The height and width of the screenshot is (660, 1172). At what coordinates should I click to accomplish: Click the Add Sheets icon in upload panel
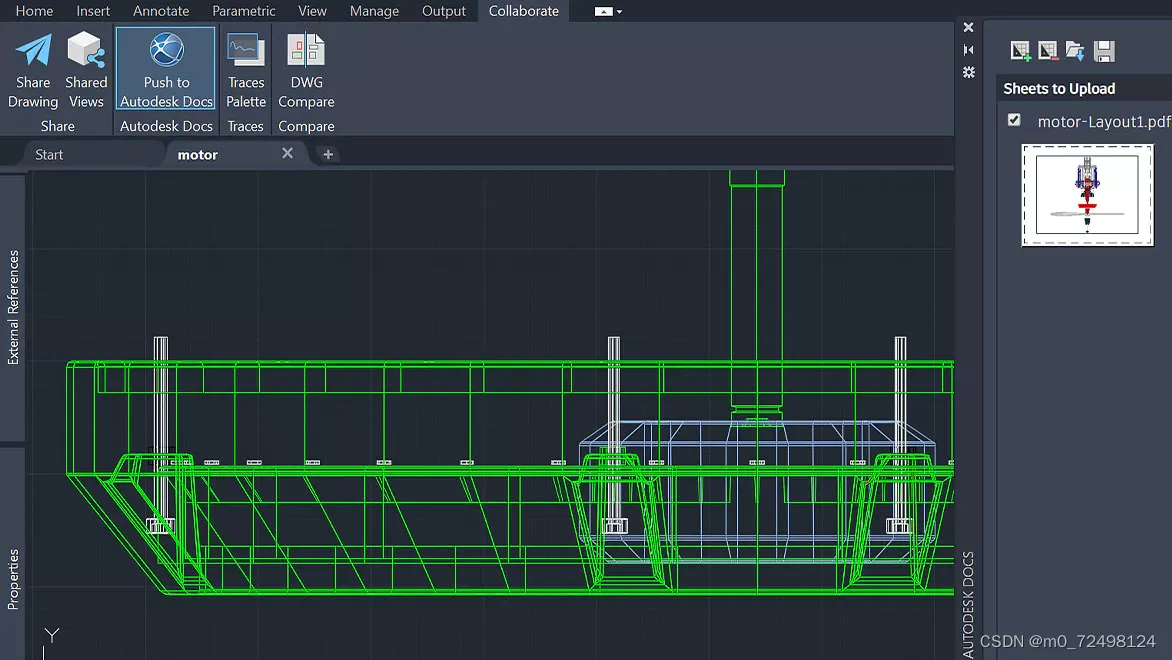click(x=1021, y=50)
